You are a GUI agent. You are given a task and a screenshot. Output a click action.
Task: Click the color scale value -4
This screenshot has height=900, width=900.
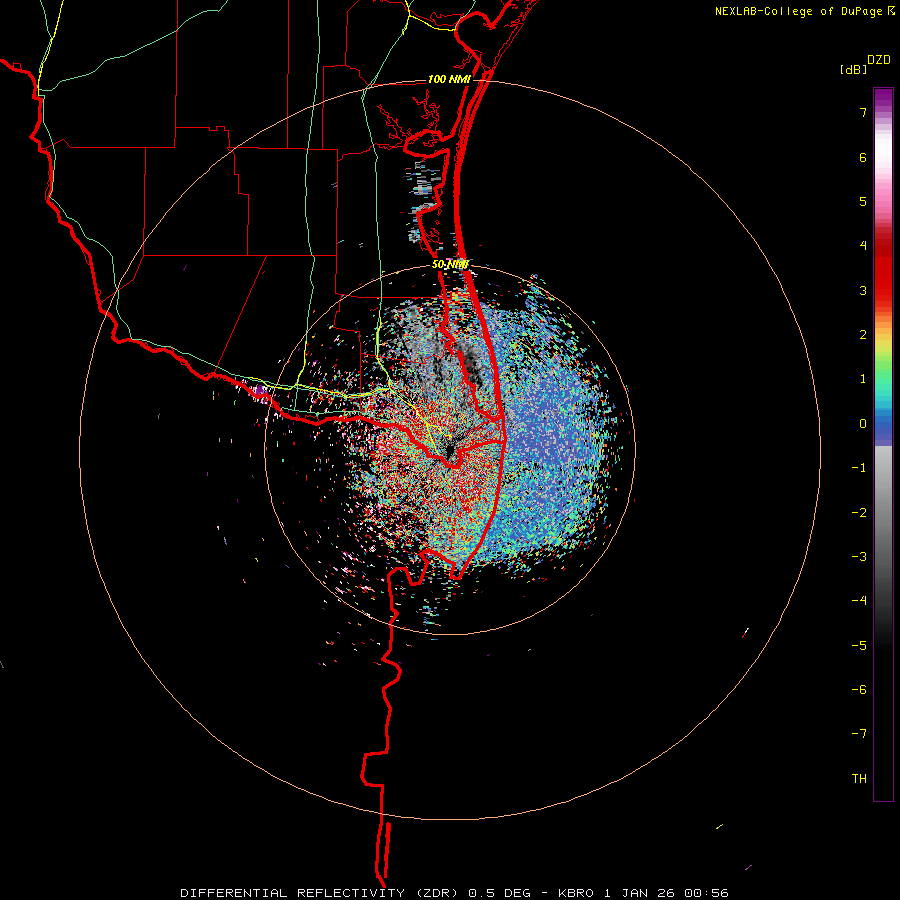point(859,601)
